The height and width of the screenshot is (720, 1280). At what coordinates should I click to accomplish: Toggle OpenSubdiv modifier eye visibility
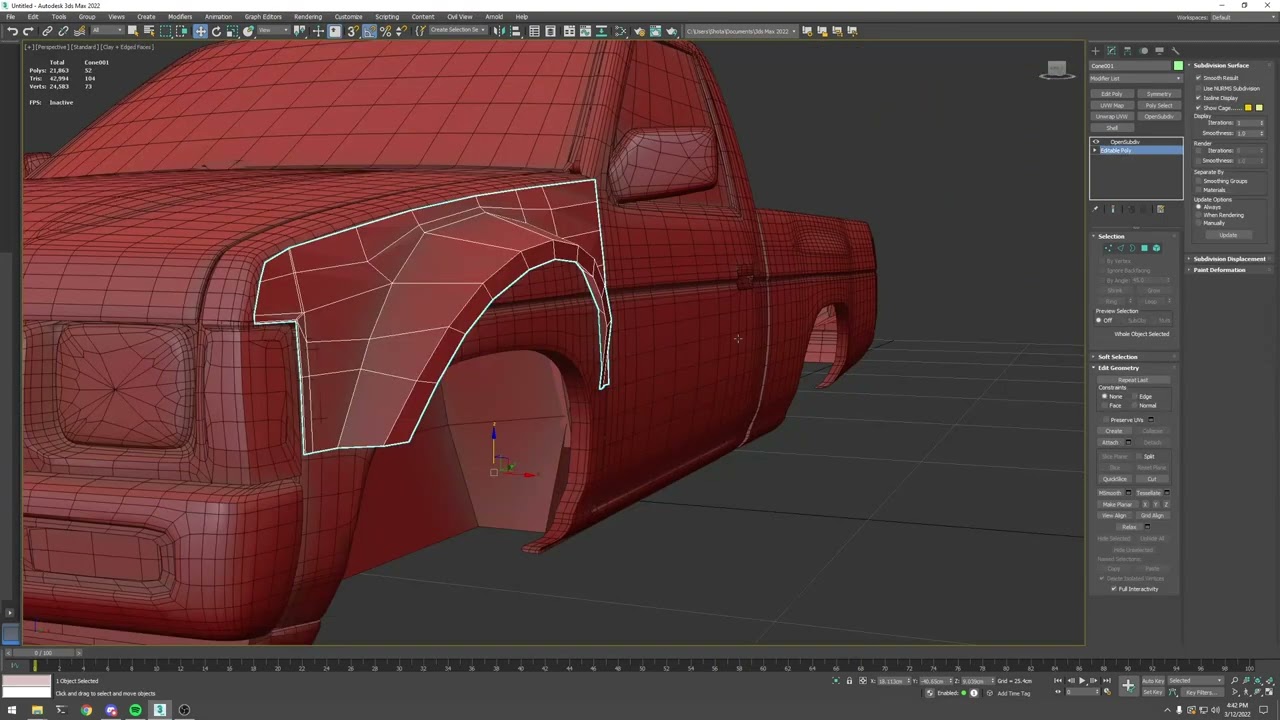point(1096,142)
